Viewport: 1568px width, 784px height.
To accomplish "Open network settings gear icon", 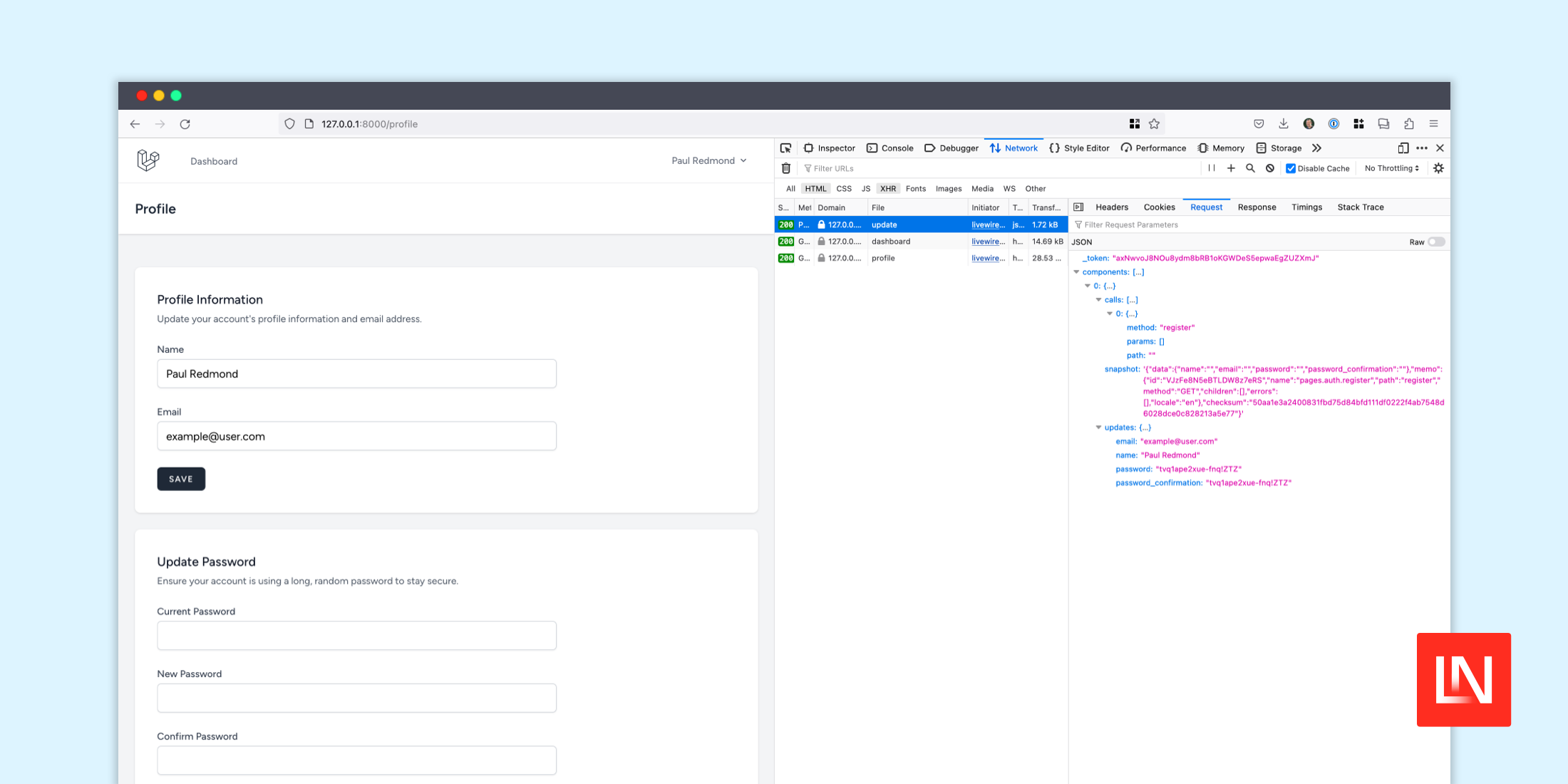I will point(1438,168).
